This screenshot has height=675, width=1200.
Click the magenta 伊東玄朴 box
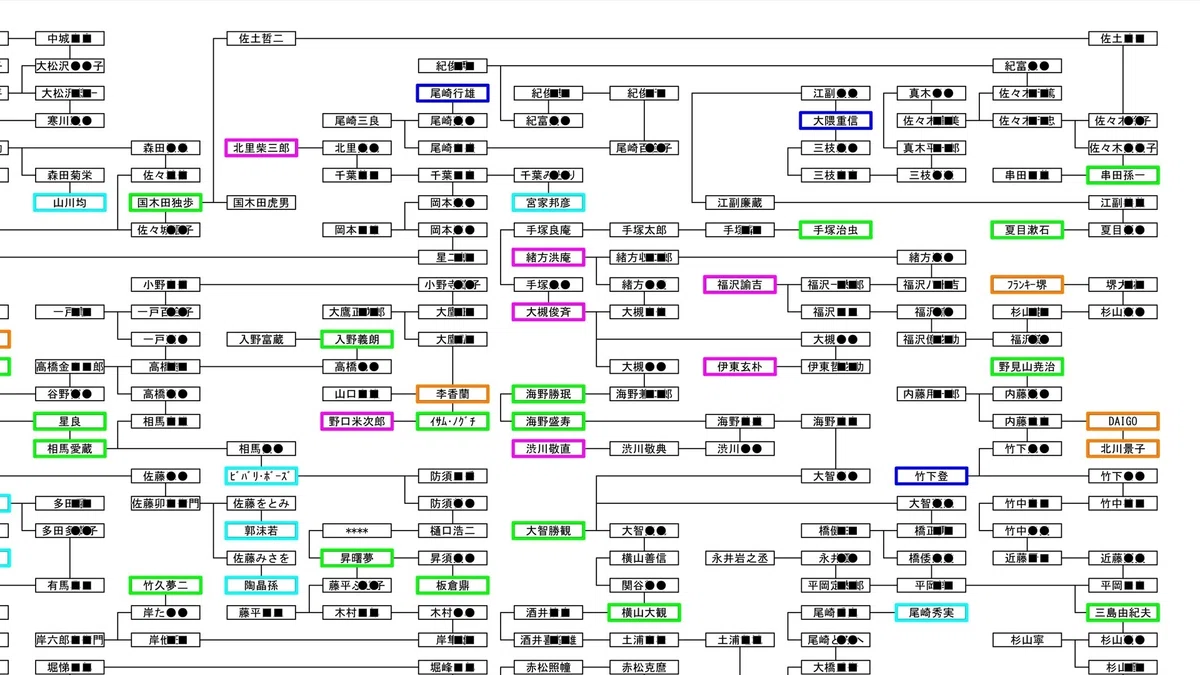click(x=740, y=366)
